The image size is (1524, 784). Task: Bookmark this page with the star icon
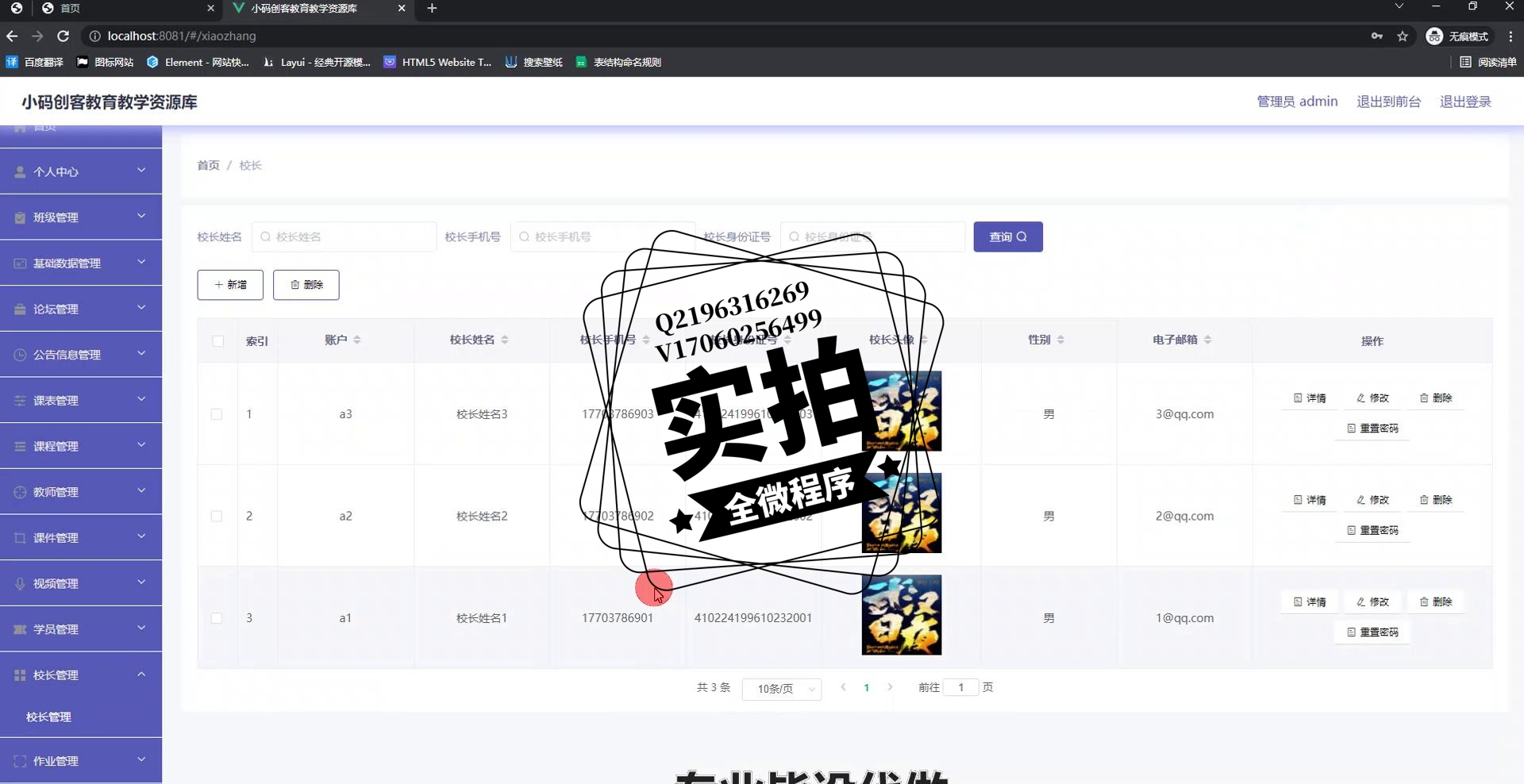[x=1403, y=37]
